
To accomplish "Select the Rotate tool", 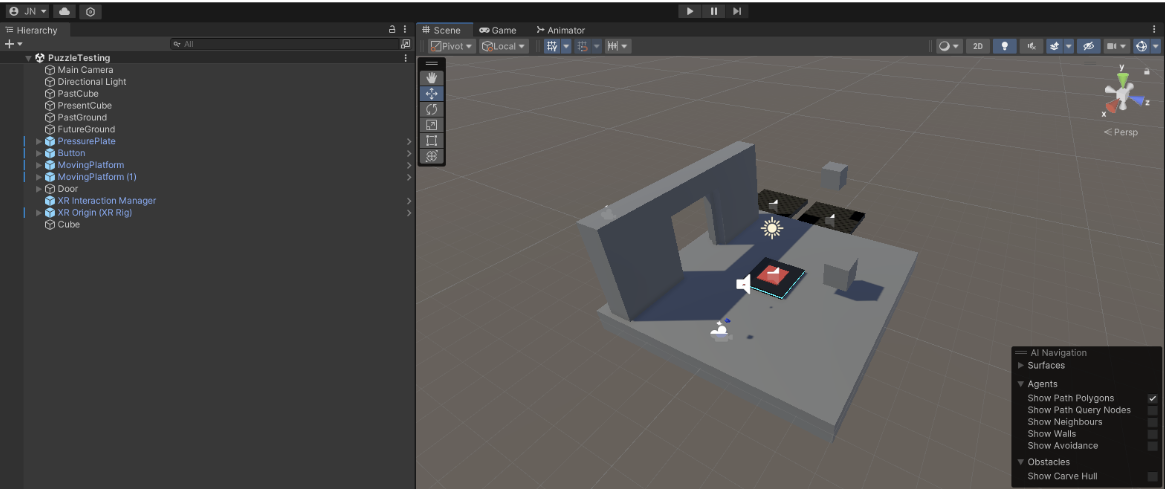I will click(432, 109).
